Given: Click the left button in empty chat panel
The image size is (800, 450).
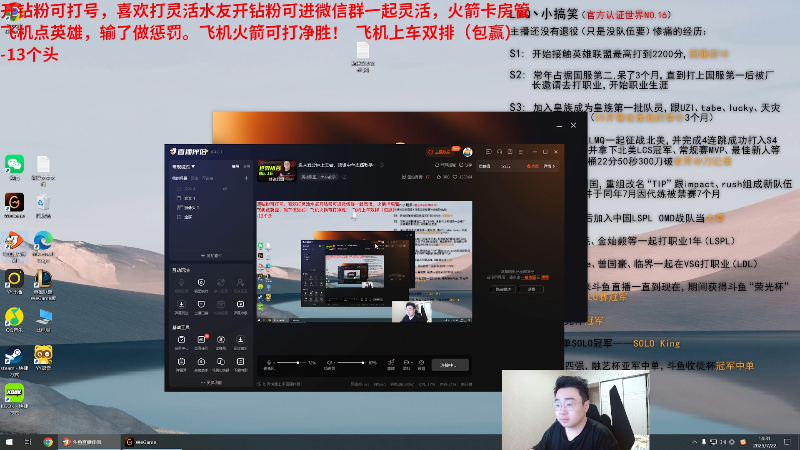Looking at the screenshot, I should click(x=503, y=289).
